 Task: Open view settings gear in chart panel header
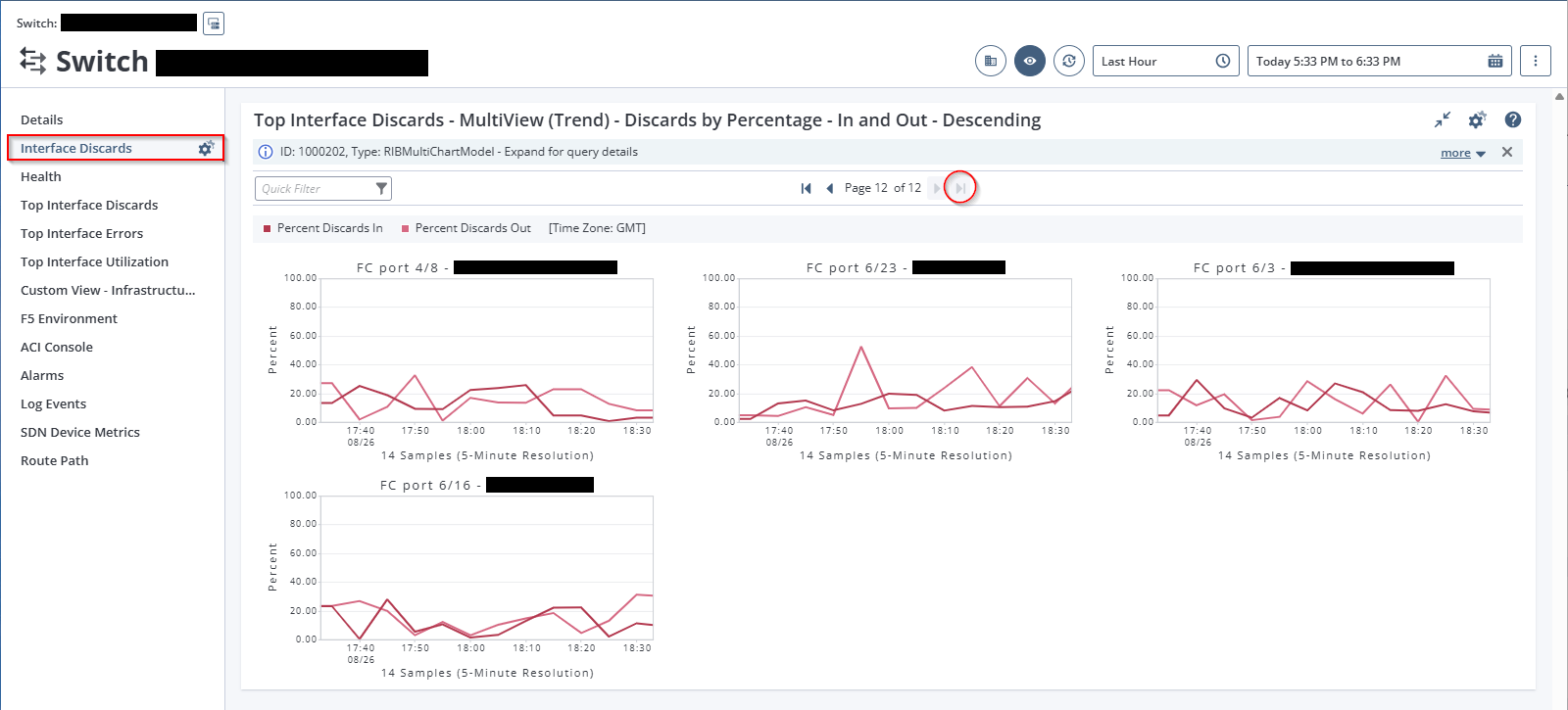[x=1477, y=119]
